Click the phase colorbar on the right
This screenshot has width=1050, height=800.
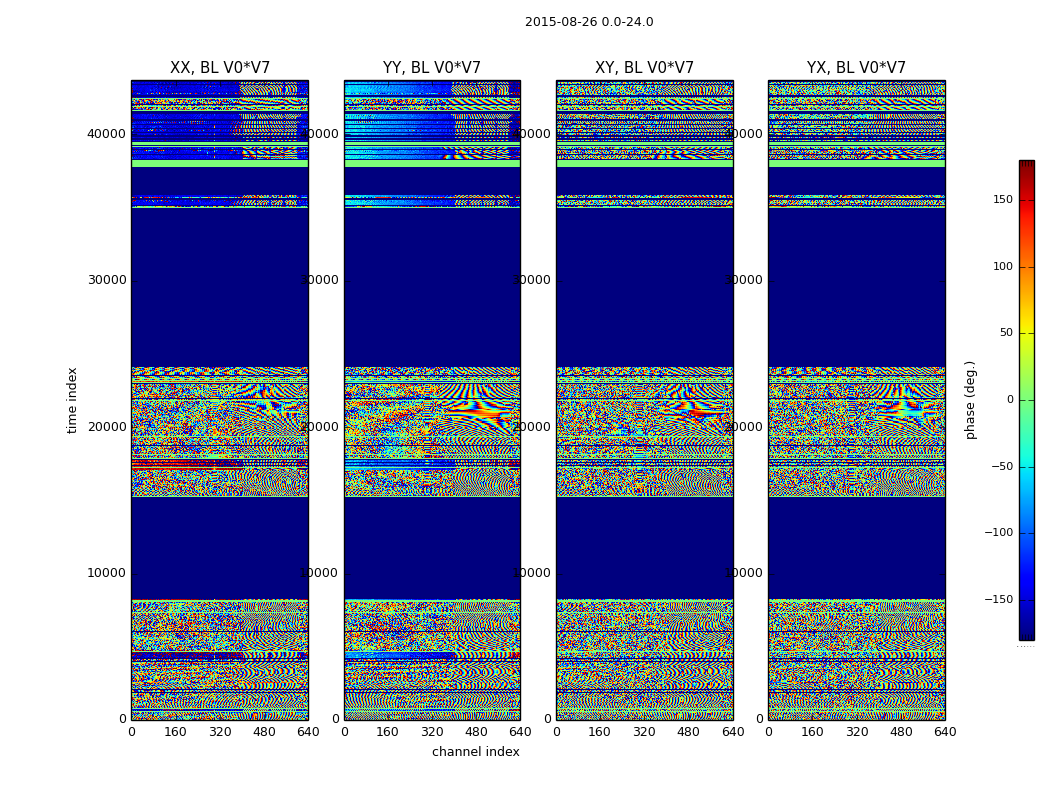(1026, 400)
